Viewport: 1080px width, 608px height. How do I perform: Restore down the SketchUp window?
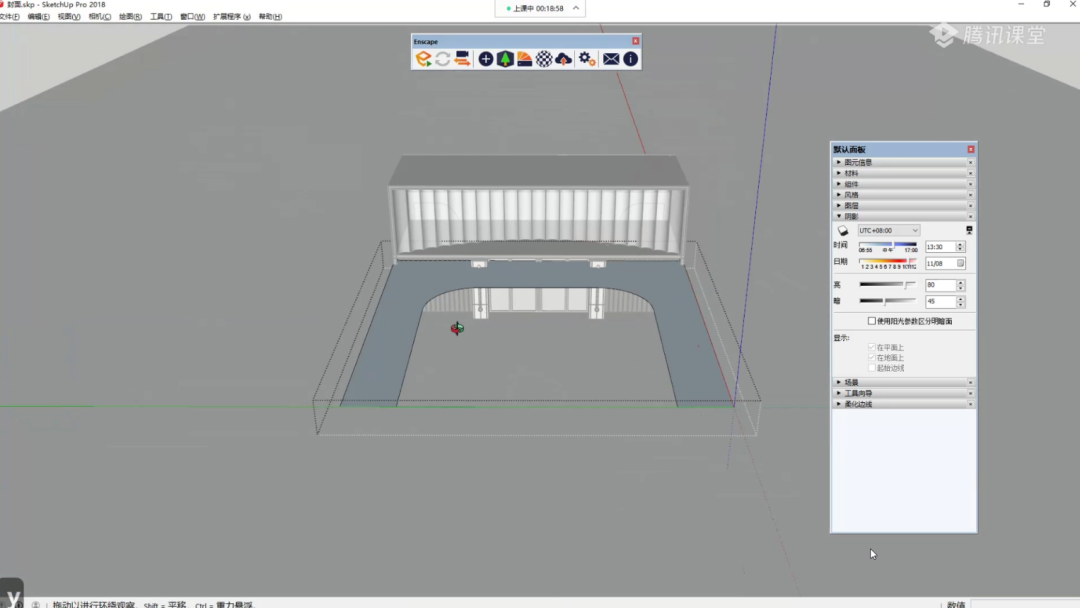[1046, 4]
